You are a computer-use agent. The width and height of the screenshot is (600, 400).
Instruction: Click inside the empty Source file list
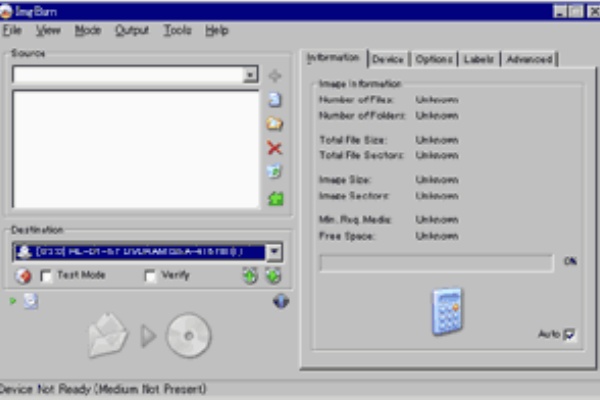135,150
